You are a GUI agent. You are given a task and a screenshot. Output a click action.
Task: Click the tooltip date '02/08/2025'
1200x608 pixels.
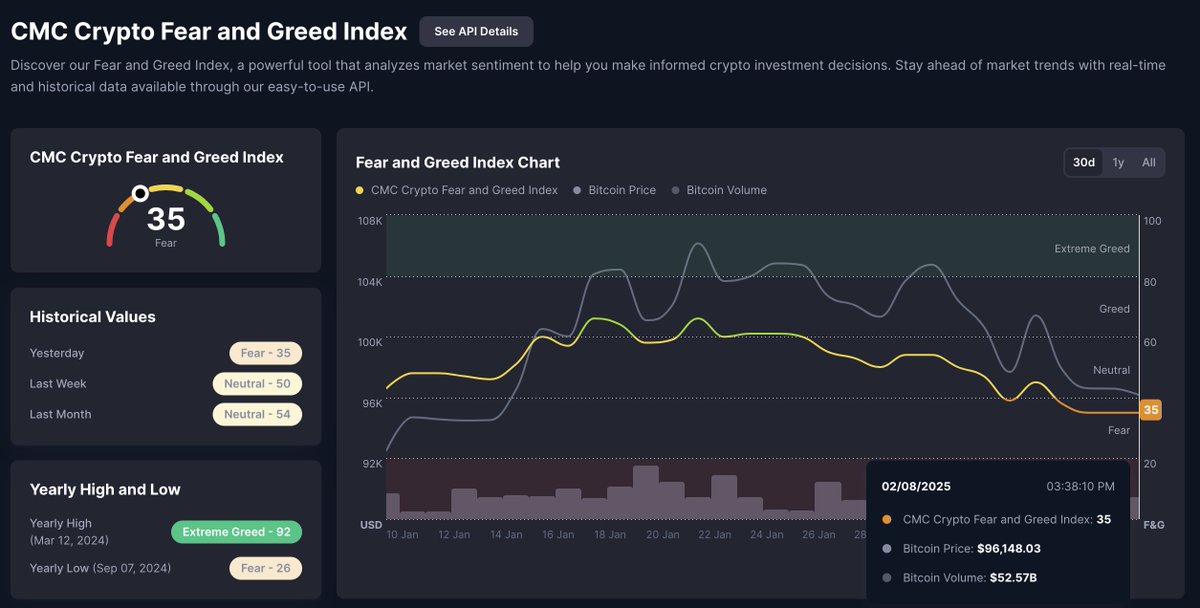point(916,486)
